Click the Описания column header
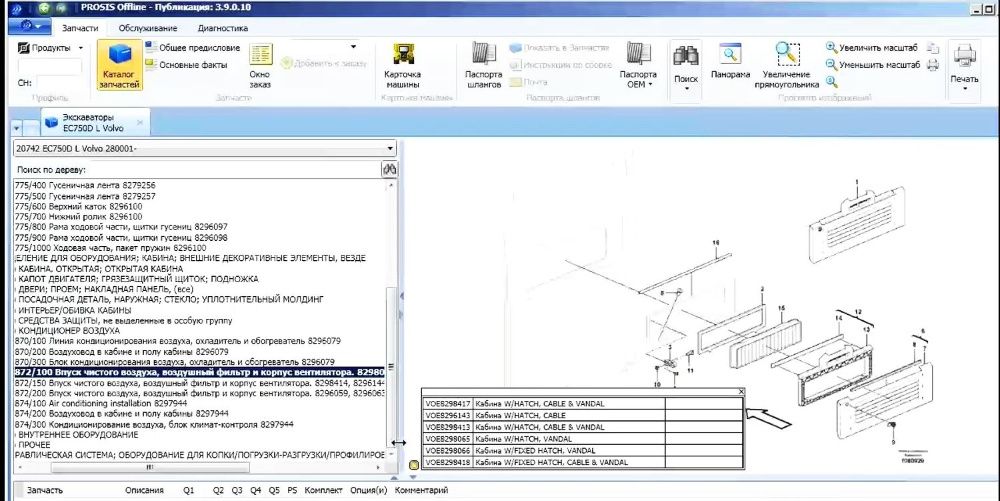Image resolution: width=1000 pixels, height=501 pixels. coord(144,490)
